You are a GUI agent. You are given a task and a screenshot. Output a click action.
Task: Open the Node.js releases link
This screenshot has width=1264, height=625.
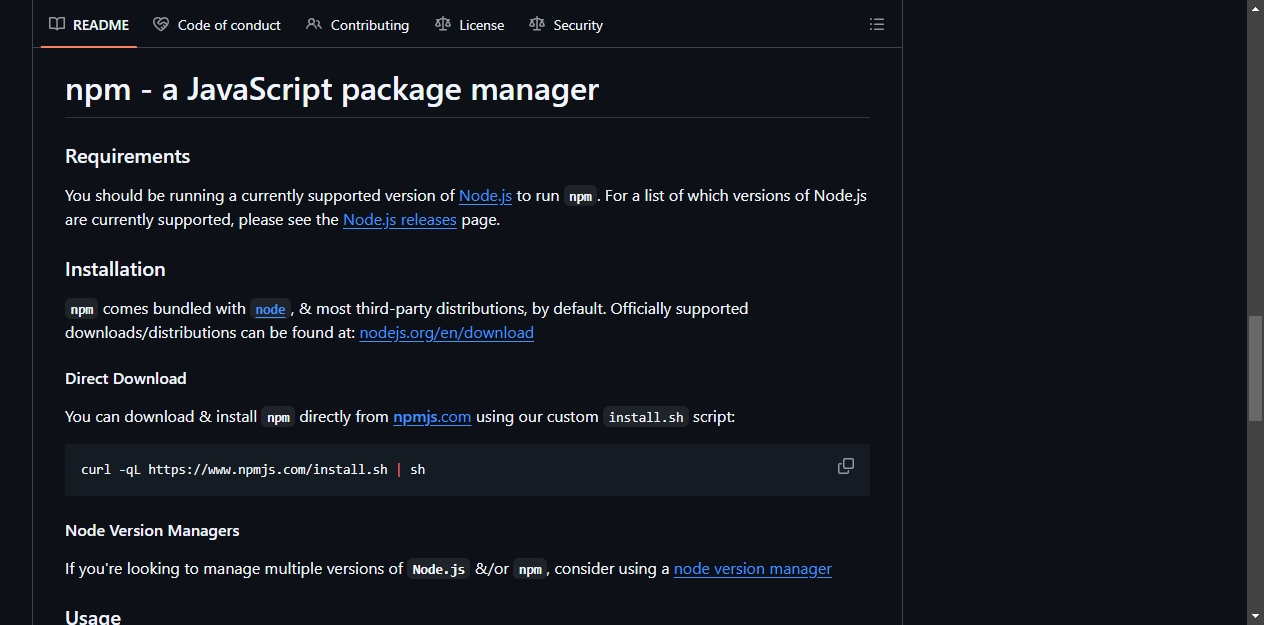point(400,219)
